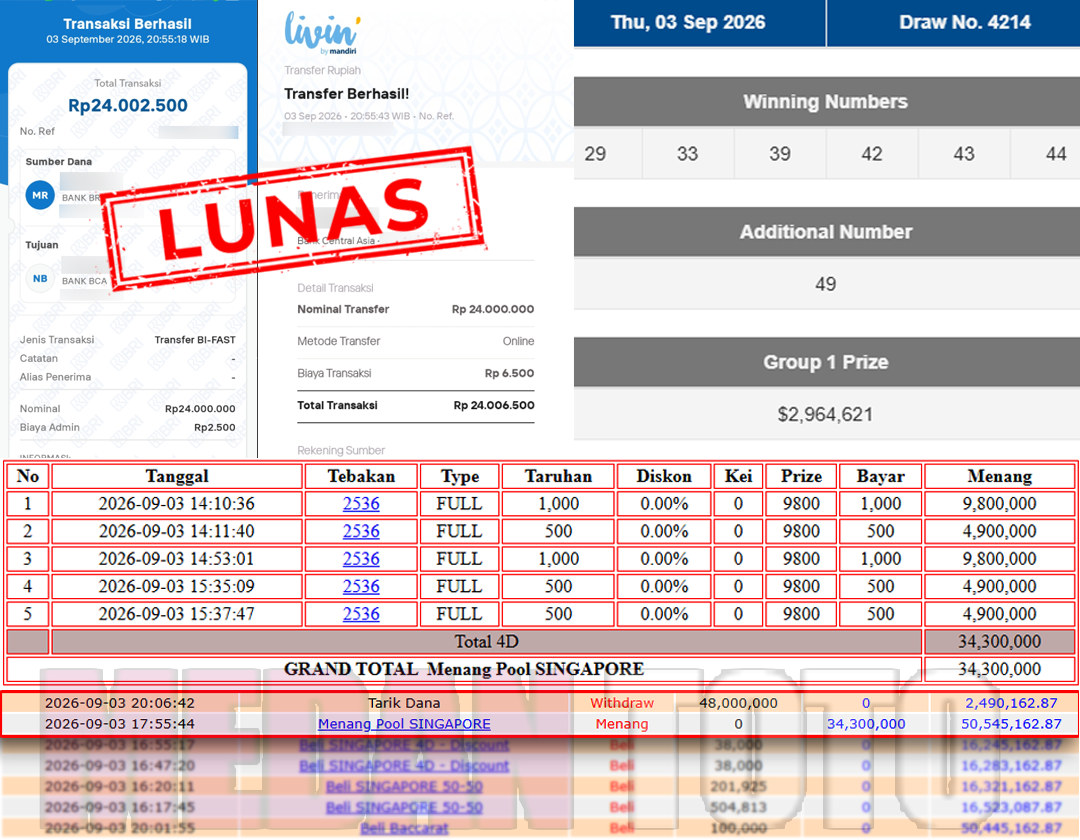Viewport: 1080px width, 840px height.
Task: Open Beli SINGAPORE 50-50 at 16:20:11
Action: [404, 786]
